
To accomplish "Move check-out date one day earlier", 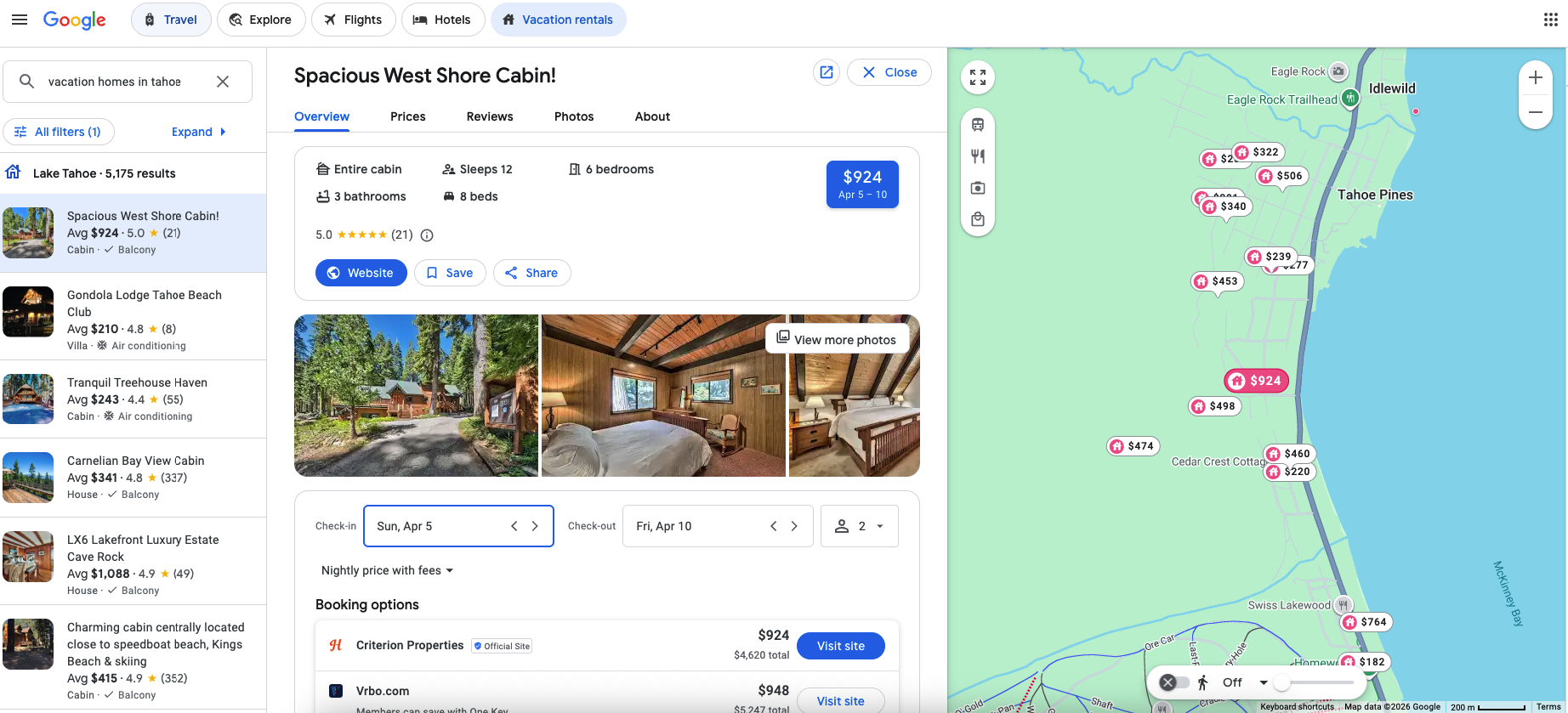I will pyautogui.click(x=774, y=526).
